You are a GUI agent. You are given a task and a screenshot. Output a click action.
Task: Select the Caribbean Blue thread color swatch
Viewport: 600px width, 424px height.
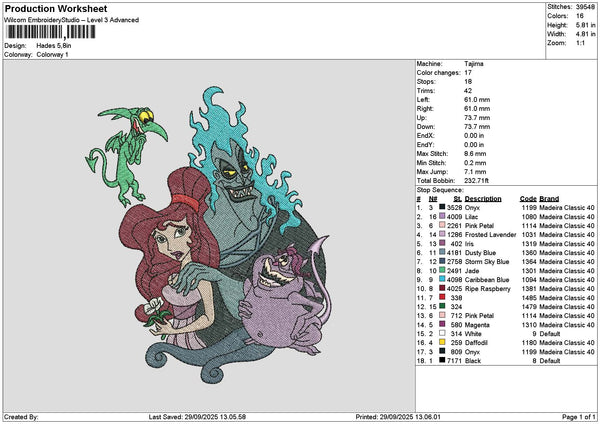442,280
